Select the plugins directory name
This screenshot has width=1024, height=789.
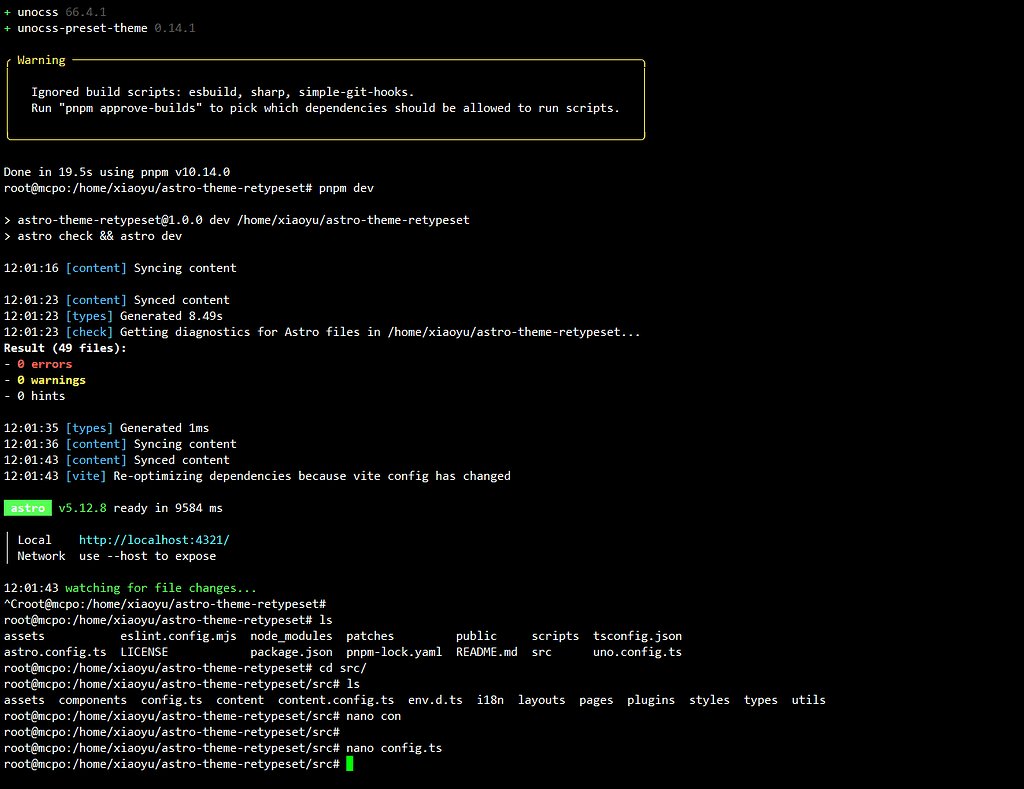coord(651,700)
